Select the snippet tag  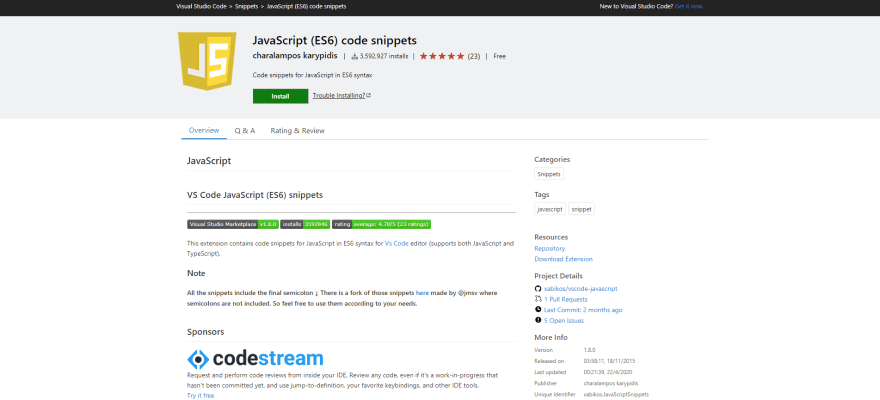pyautogui.click(x=581, y=209)
